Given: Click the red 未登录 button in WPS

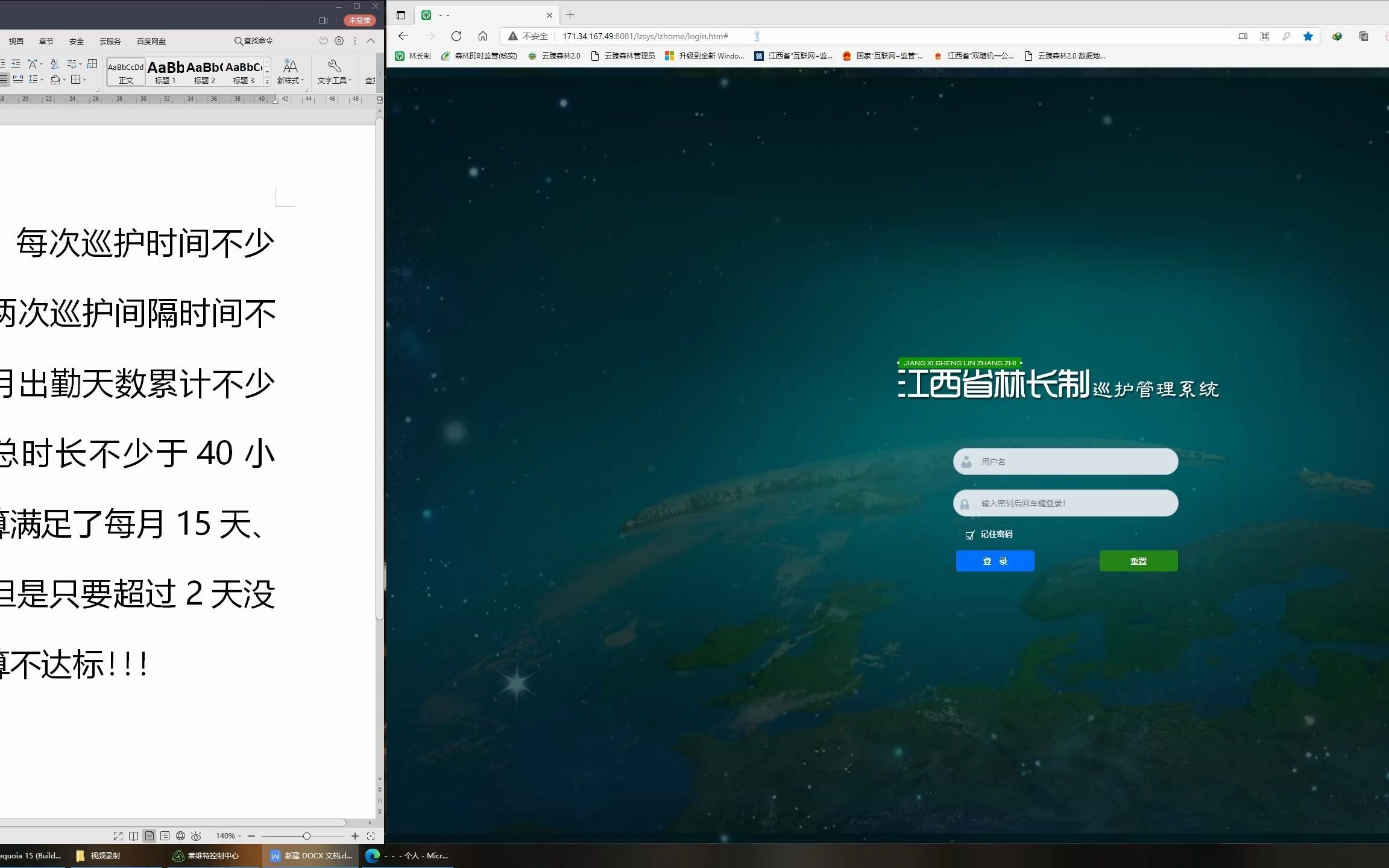Looking at the screenshot, I should [x=360, y=20].
